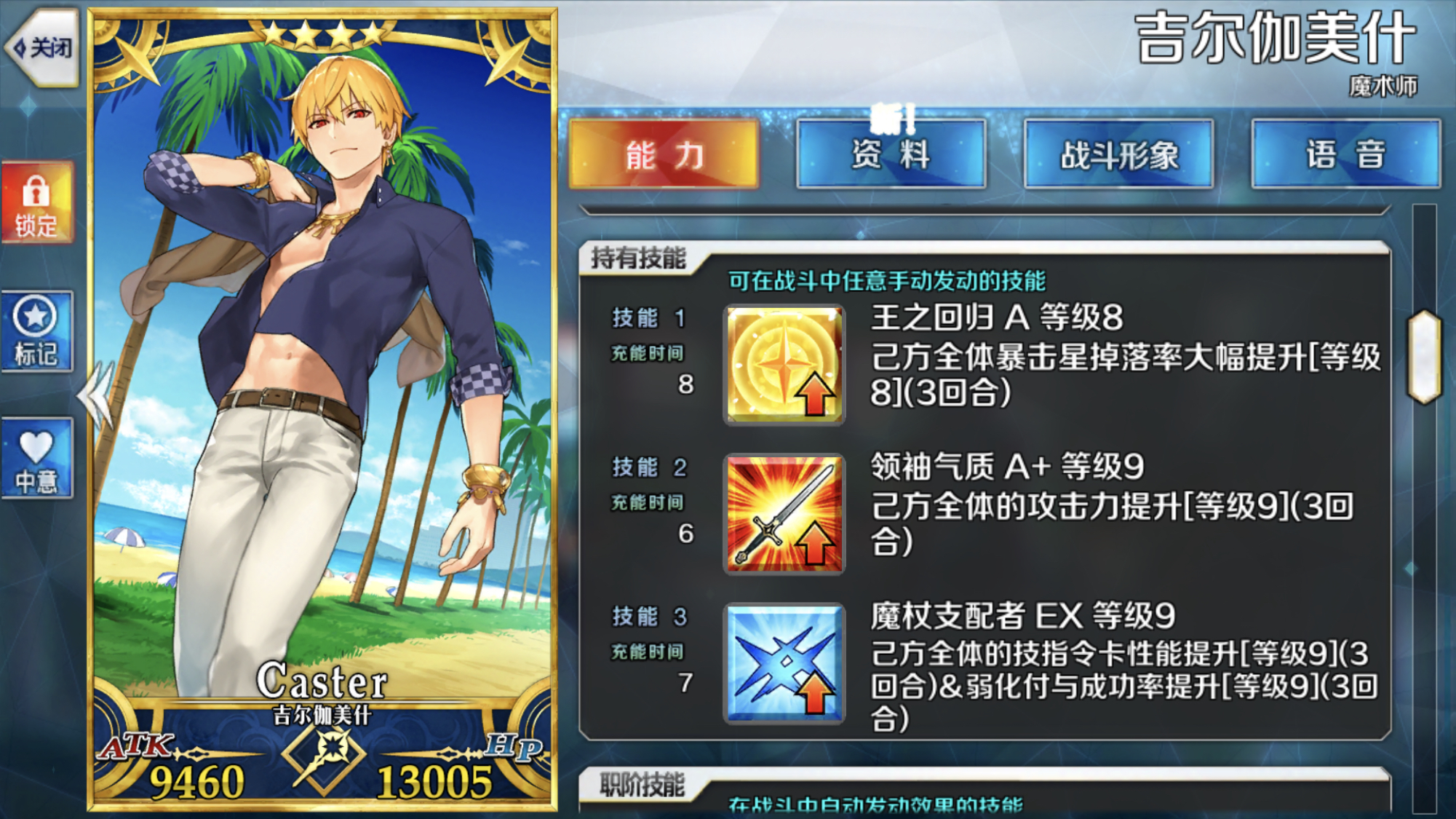
Task: Expand the 职阶技能 section header
Action: pyautogui.click(x=641, y=786)
